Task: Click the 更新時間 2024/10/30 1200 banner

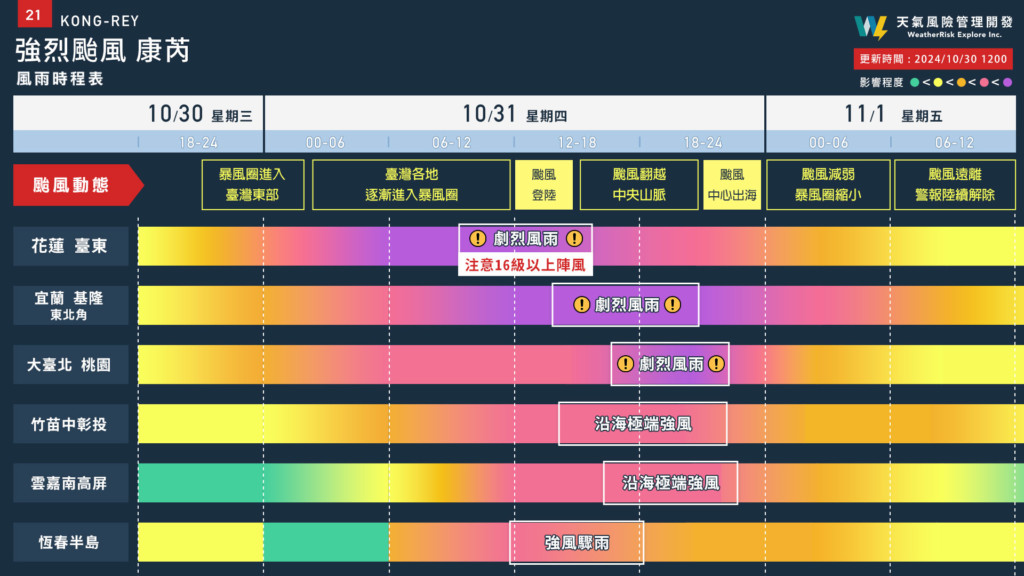Action: click(x=932, y=59)
